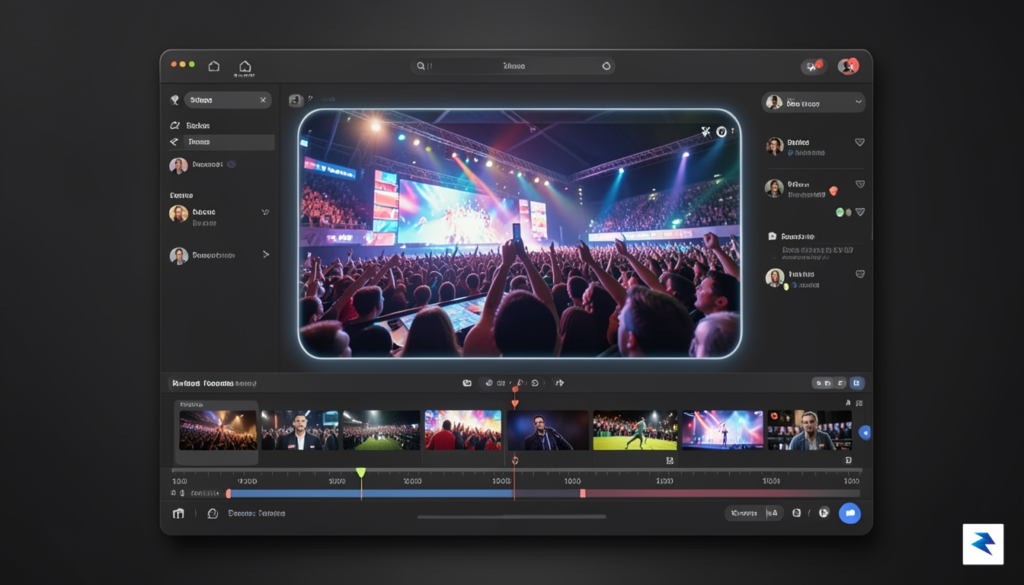Click the top center search field
The width and height of the screenshot is (1024, 585).
513,66
